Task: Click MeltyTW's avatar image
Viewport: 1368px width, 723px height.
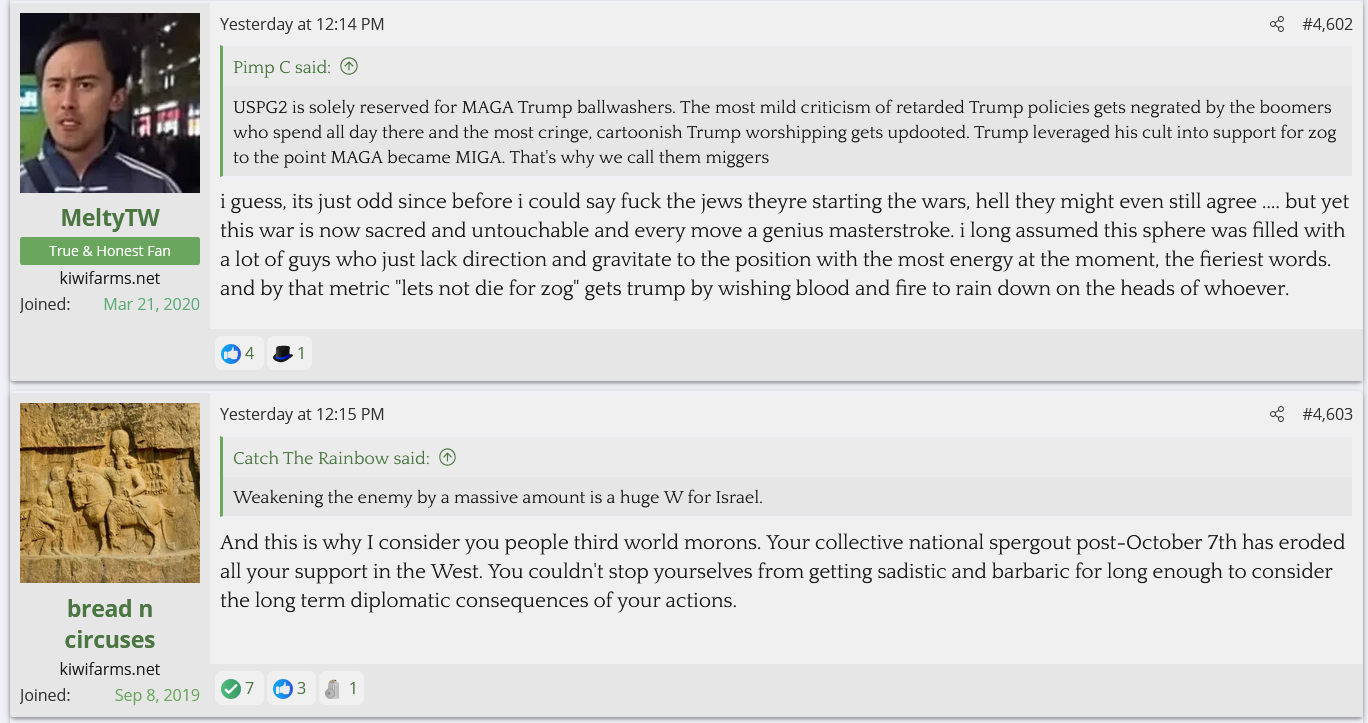Action: click(x=110, y=103)
